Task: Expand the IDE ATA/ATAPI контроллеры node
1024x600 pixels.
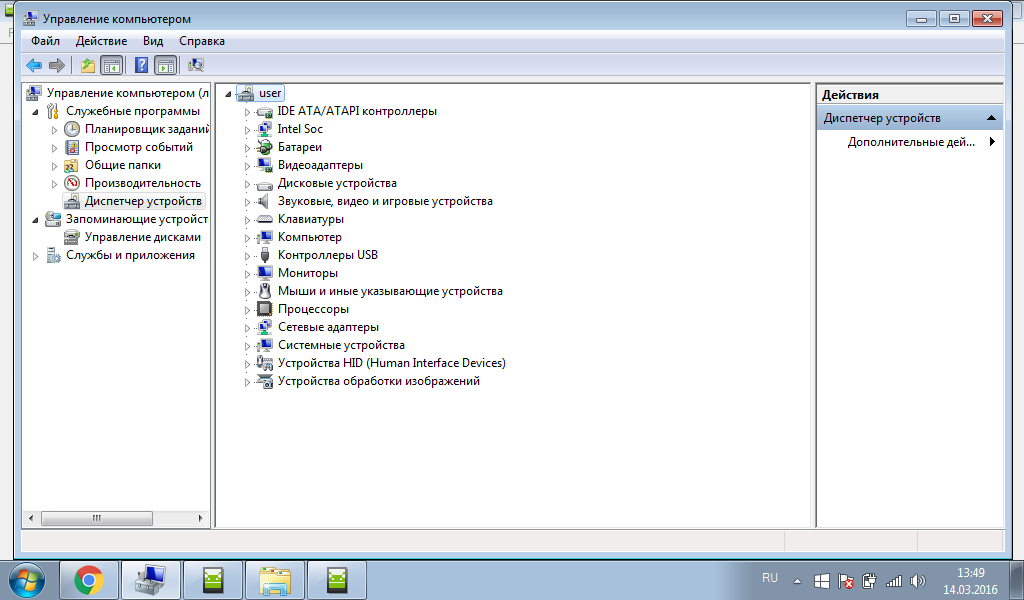Action: click(248, 112)
